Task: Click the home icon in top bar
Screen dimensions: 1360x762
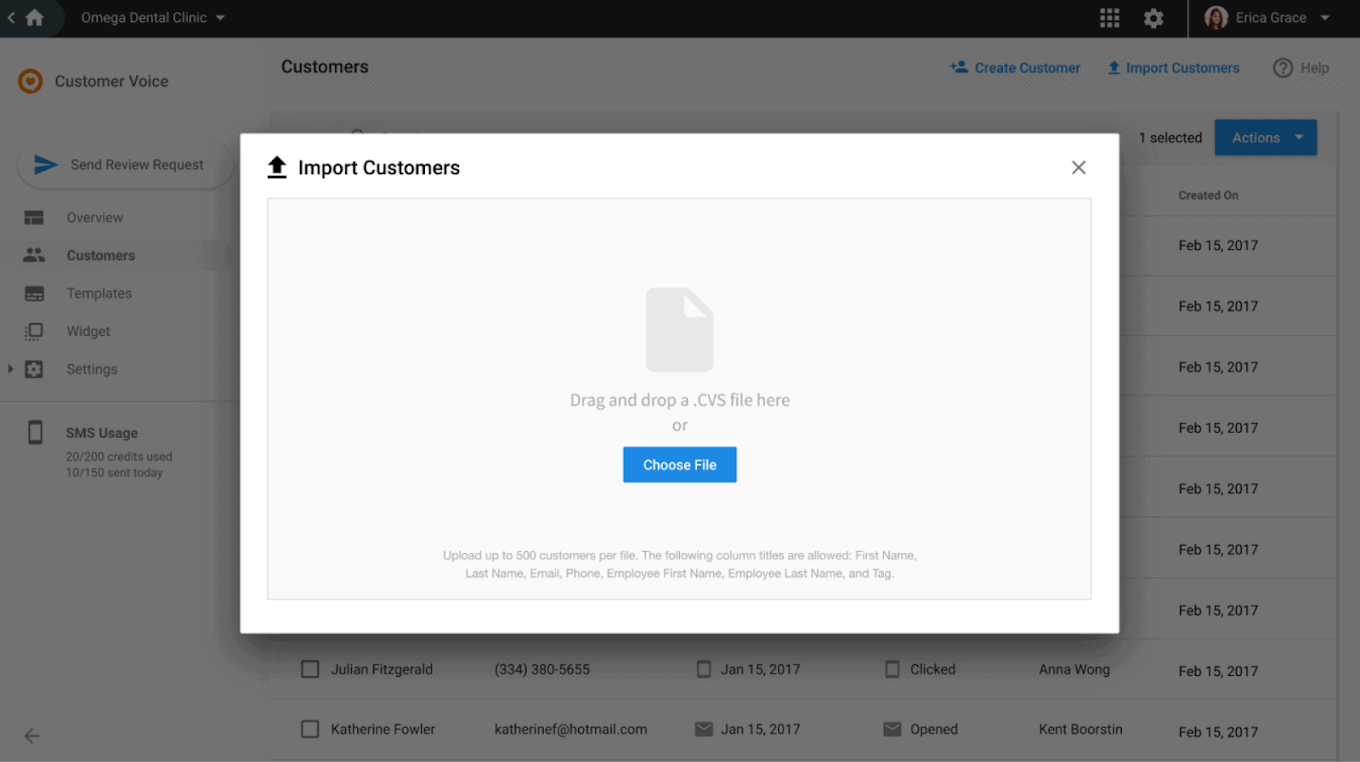Action: (35, 18)
